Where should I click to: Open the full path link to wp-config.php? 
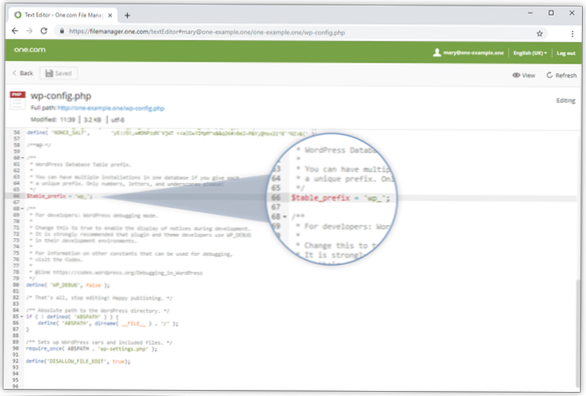point(111,108)
